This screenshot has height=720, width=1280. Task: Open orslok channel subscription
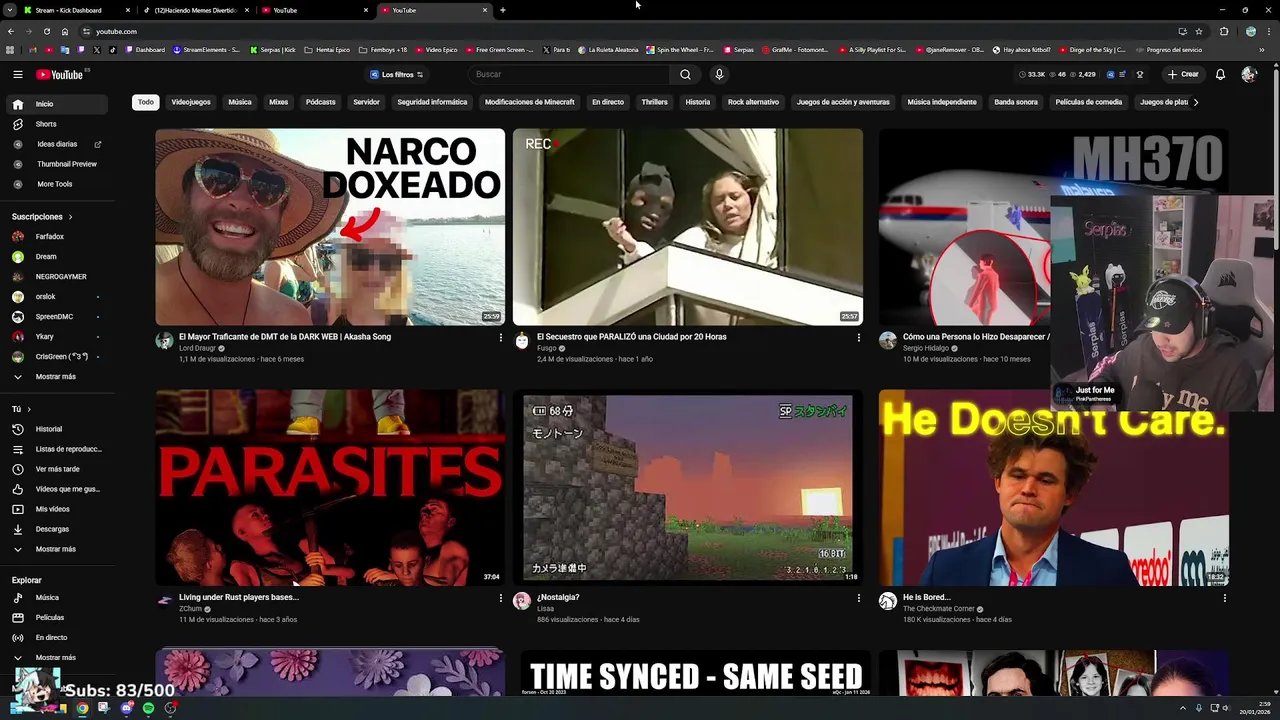(56, 297)
